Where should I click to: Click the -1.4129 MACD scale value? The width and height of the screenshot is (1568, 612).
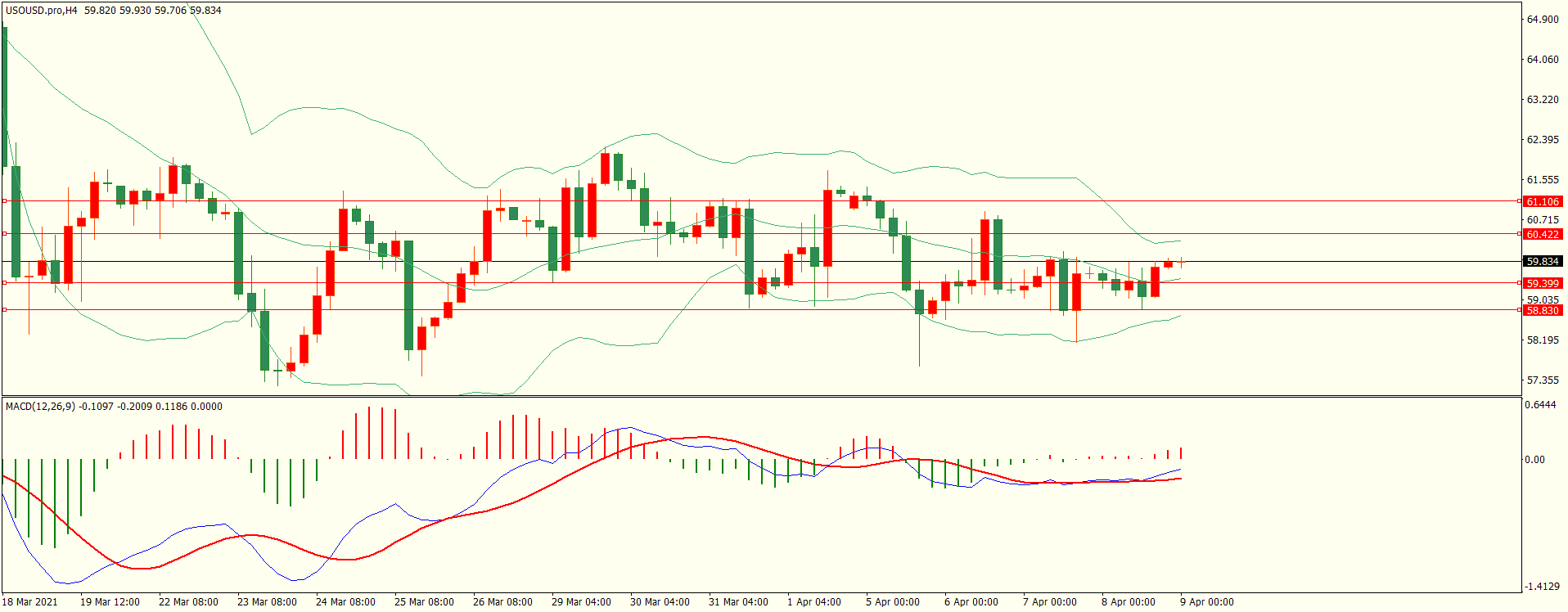[x=1541, y=587]
